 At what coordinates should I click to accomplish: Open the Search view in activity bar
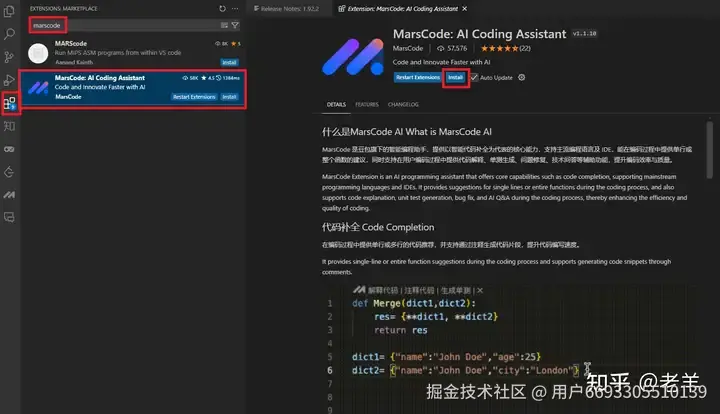tap(9, 34)
